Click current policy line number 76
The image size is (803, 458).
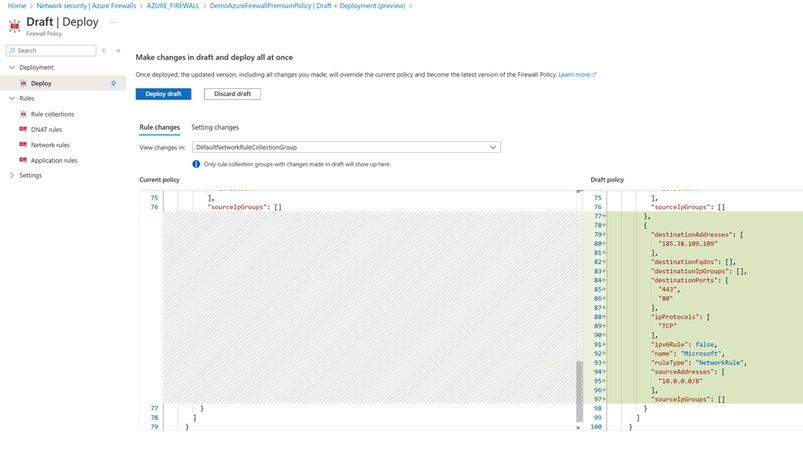click(155, 207)
